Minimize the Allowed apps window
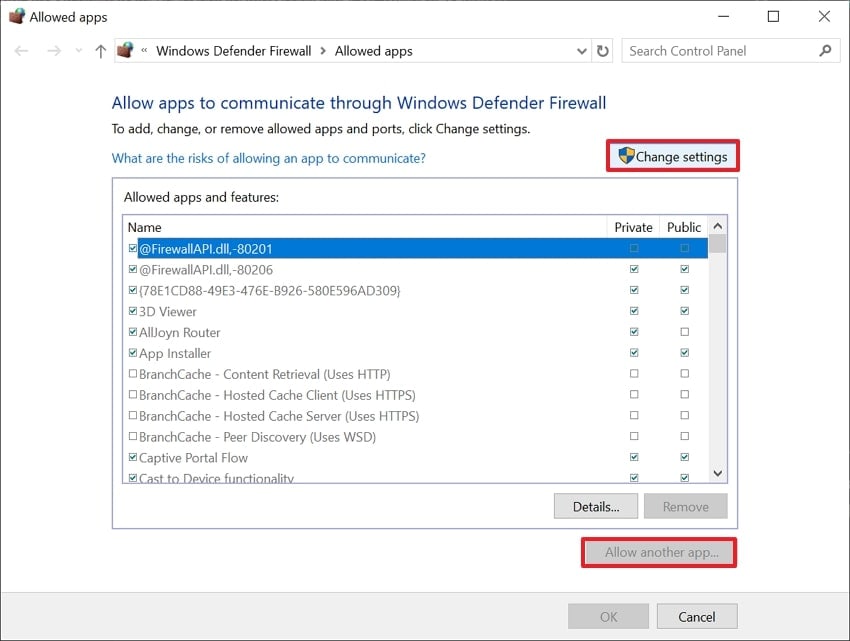This screenshot has height=641, width=850. coord(723,16)
